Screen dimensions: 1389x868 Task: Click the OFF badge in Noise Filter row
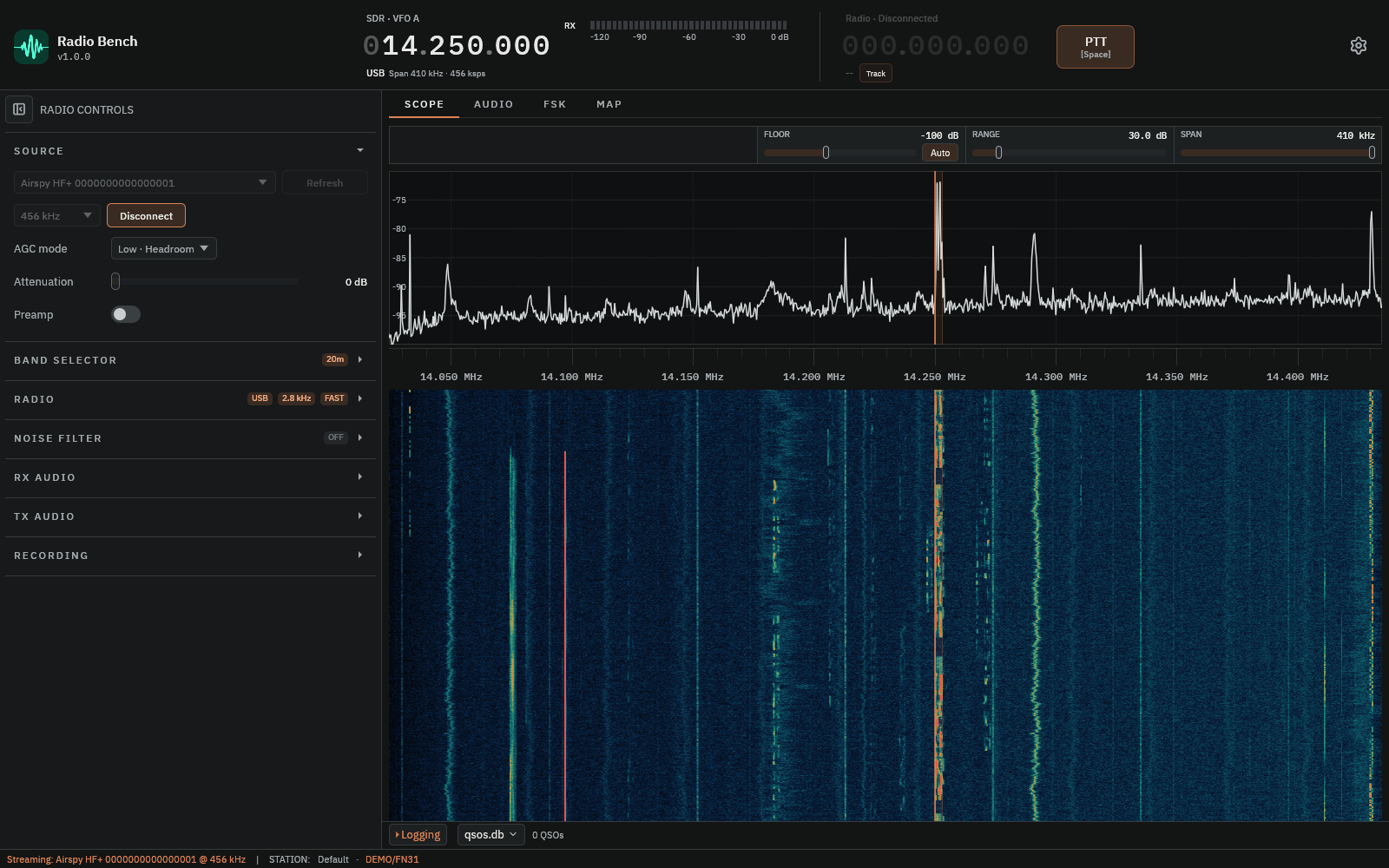tap(336, 437)
